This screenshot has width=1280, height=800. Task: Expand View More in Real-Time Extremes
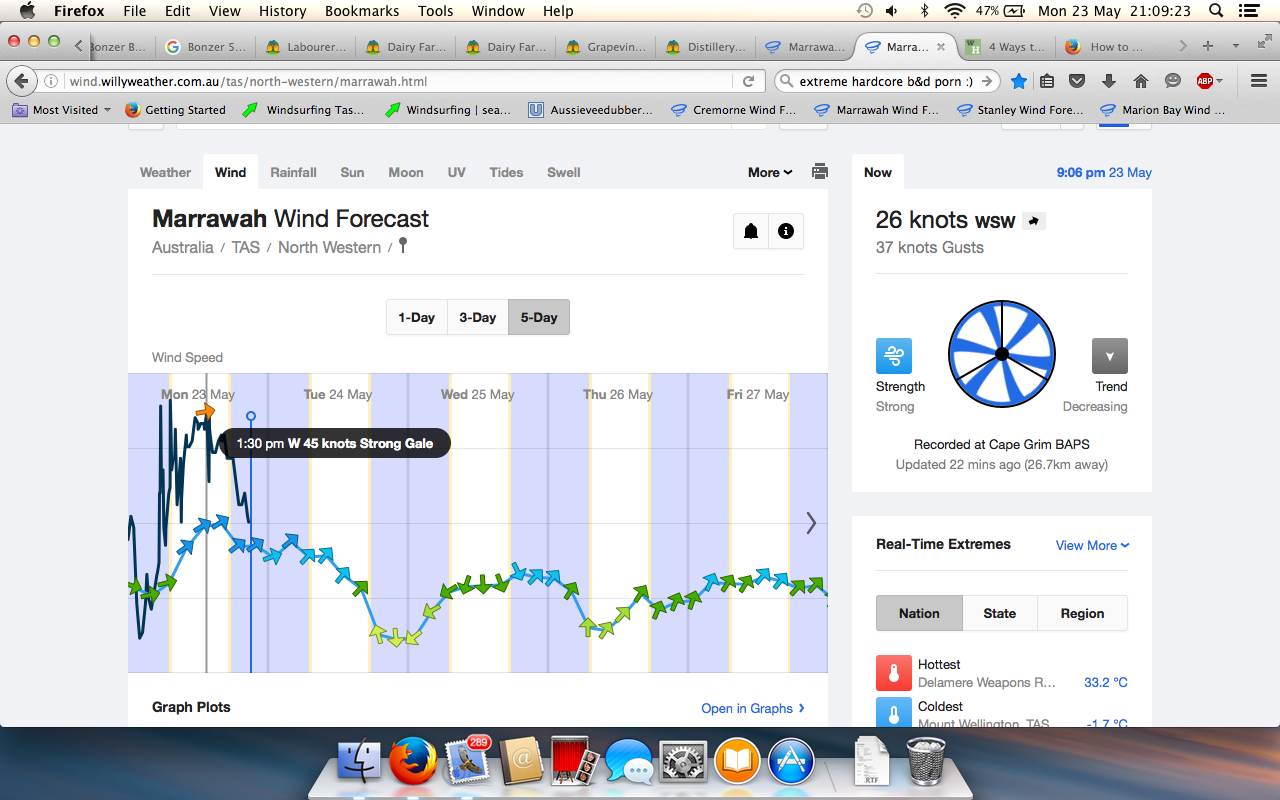(1092, 545)
